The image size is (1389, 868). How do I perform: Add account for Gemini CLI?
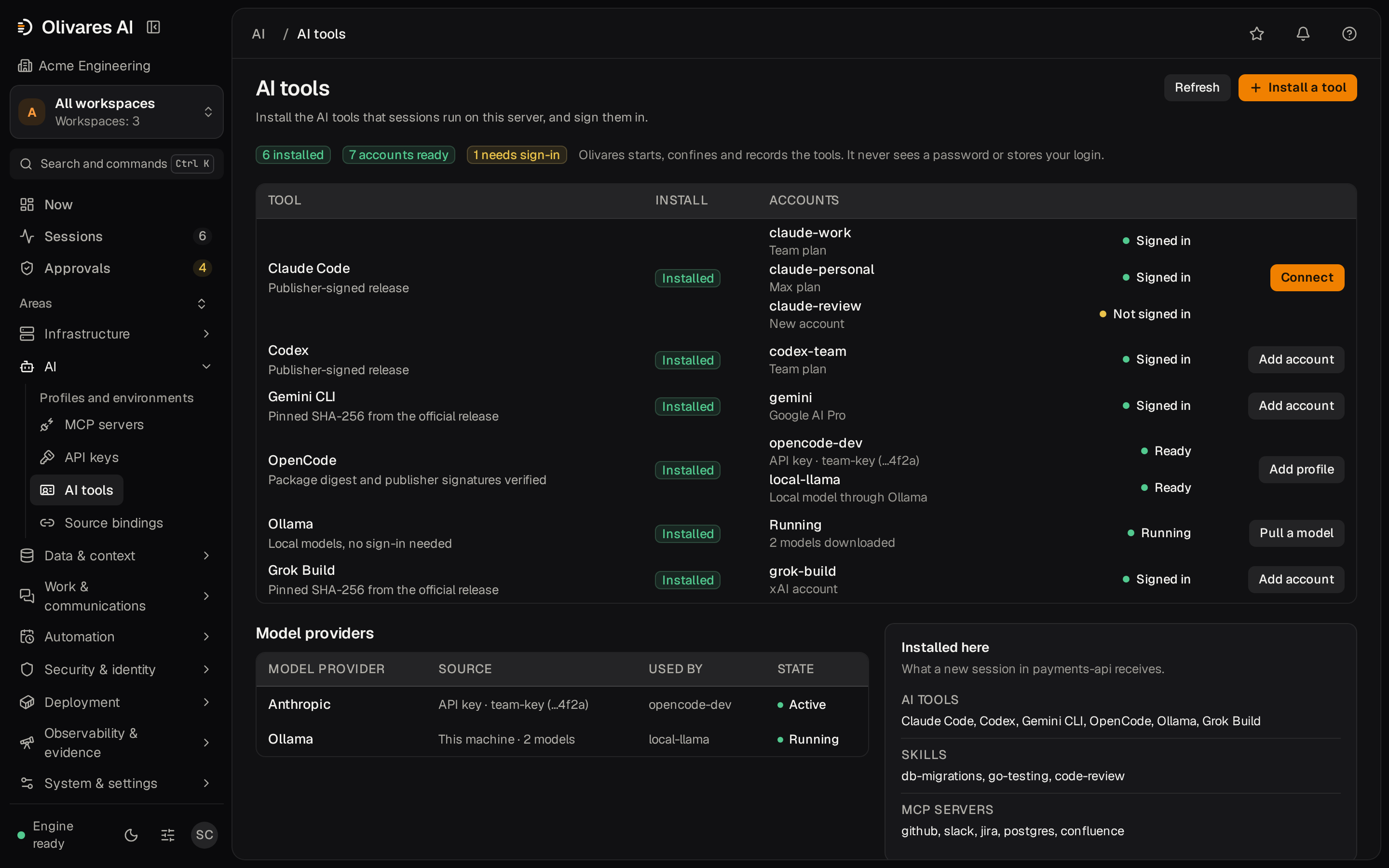(x=1296, y=406)
